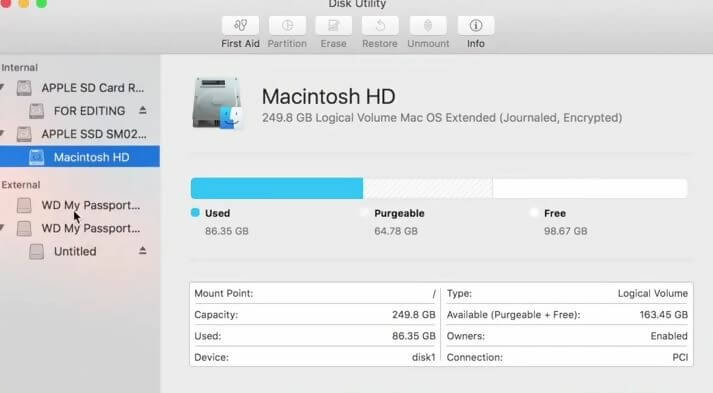
Task: Click the white Free bar segment
Action: [590, 188]
